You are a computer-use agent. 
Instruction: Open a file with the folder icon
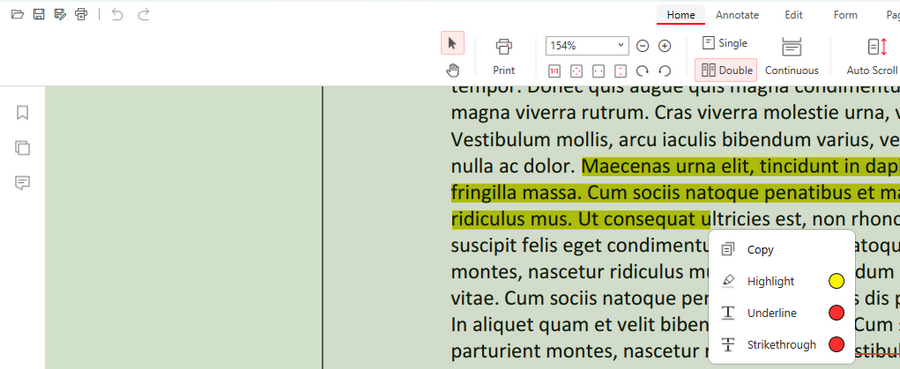tap(17, 14)
